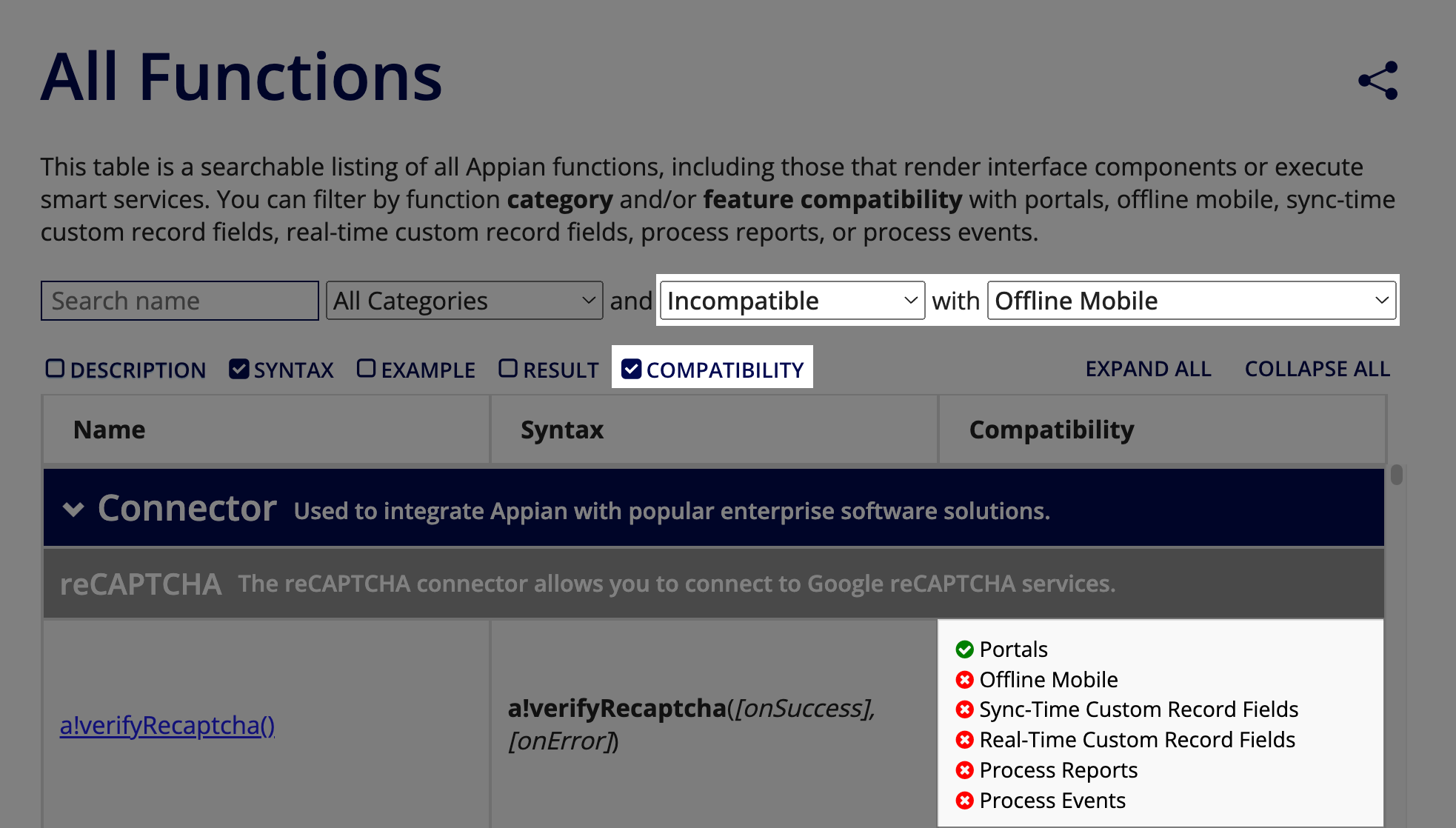Image resolution: width=1456 pixels, height=828 pixels.
Task: Click the Process Events compatibility text
Action: click(x=1052, y=801)
